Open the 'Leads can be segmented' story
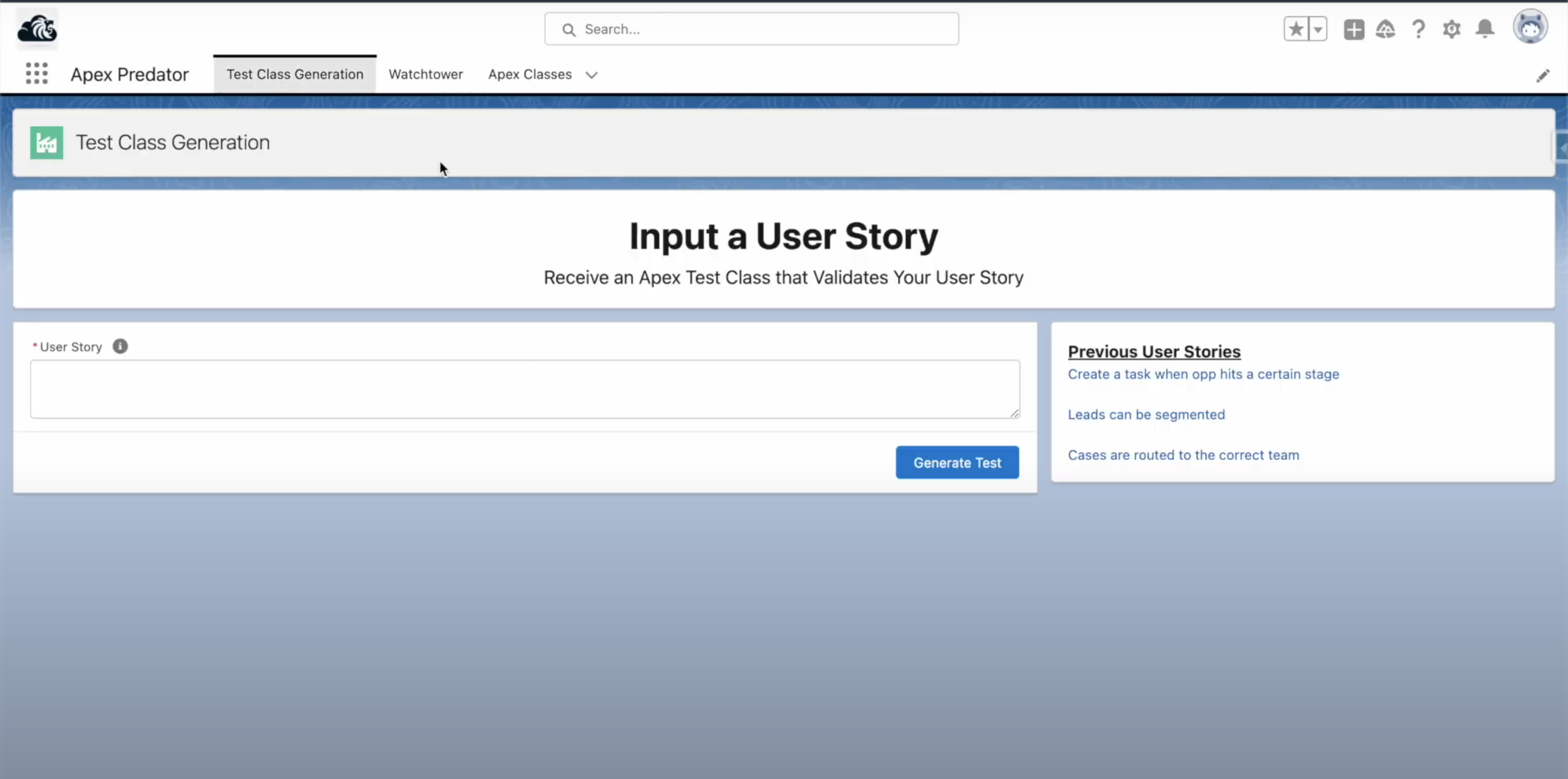Image resolution: width=1568 pixels, height=779 pixels. (1146, 414)
